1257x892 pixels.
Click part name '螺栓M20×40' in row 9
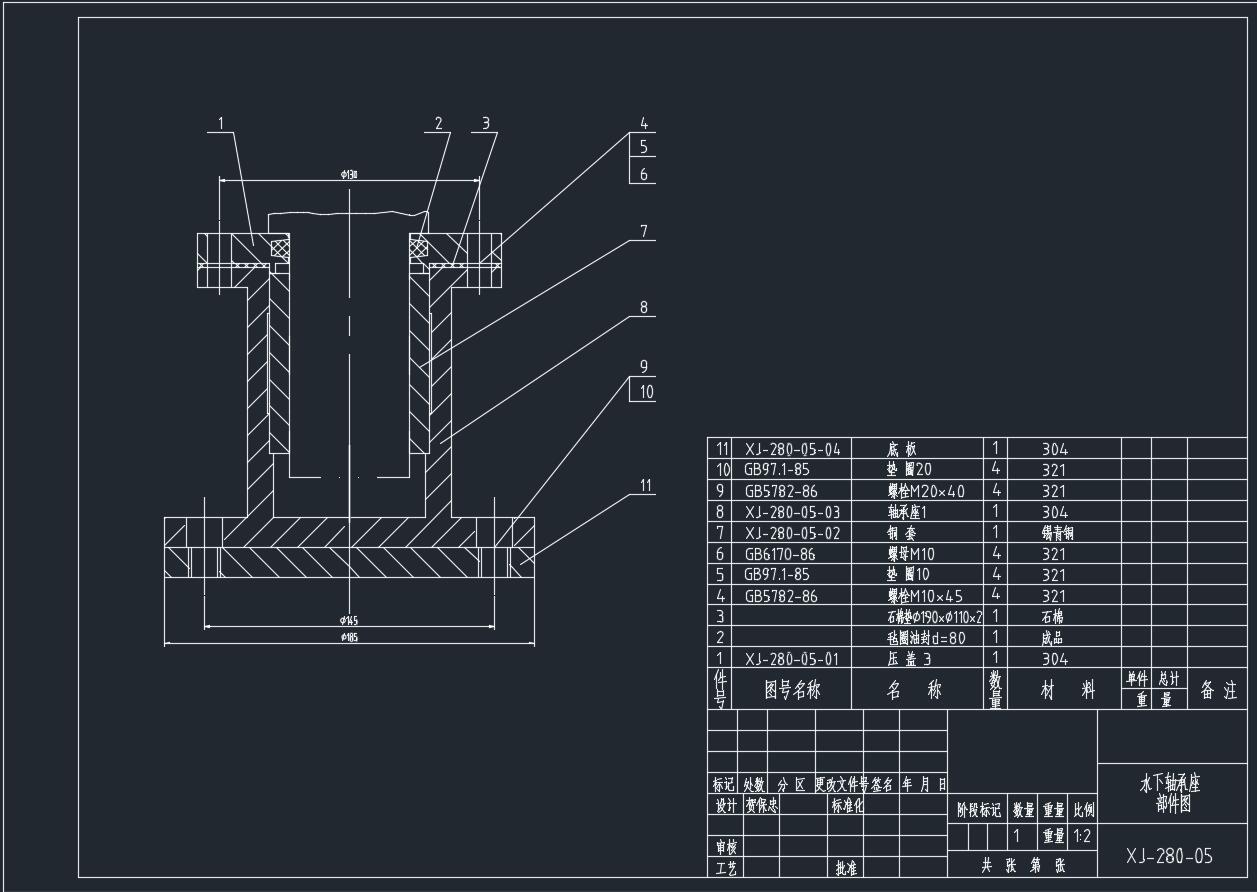click(926, 491)
